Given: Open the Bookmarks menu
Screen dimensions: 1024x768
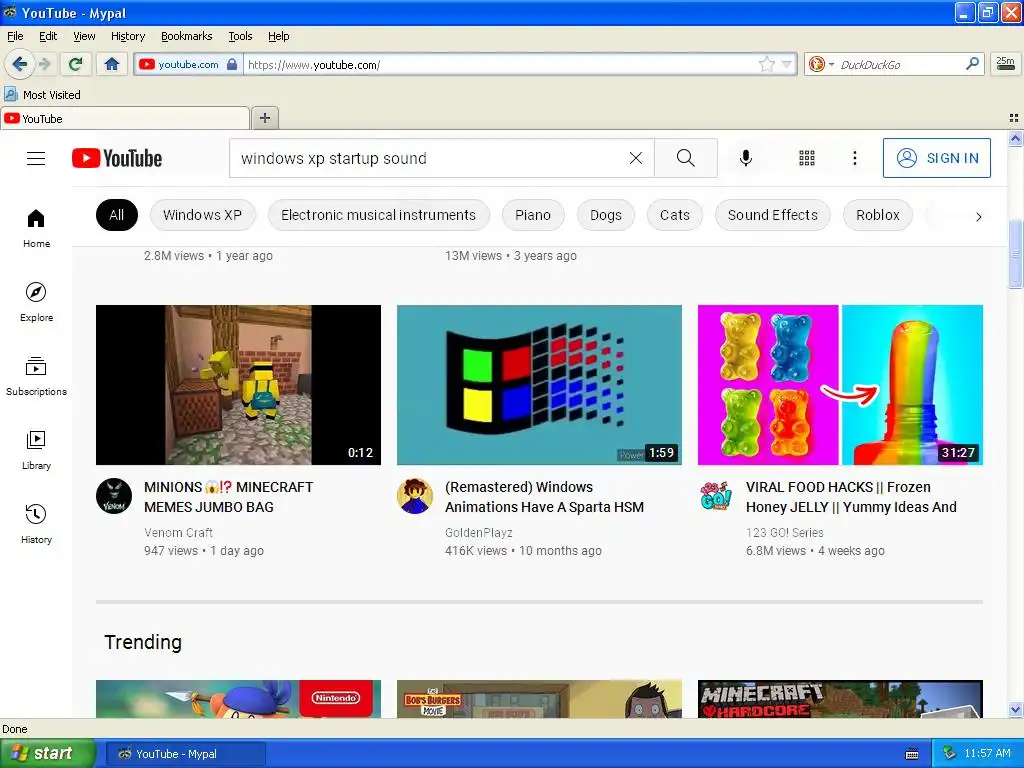Looking at the screenshot, I should tap(187, 36).
